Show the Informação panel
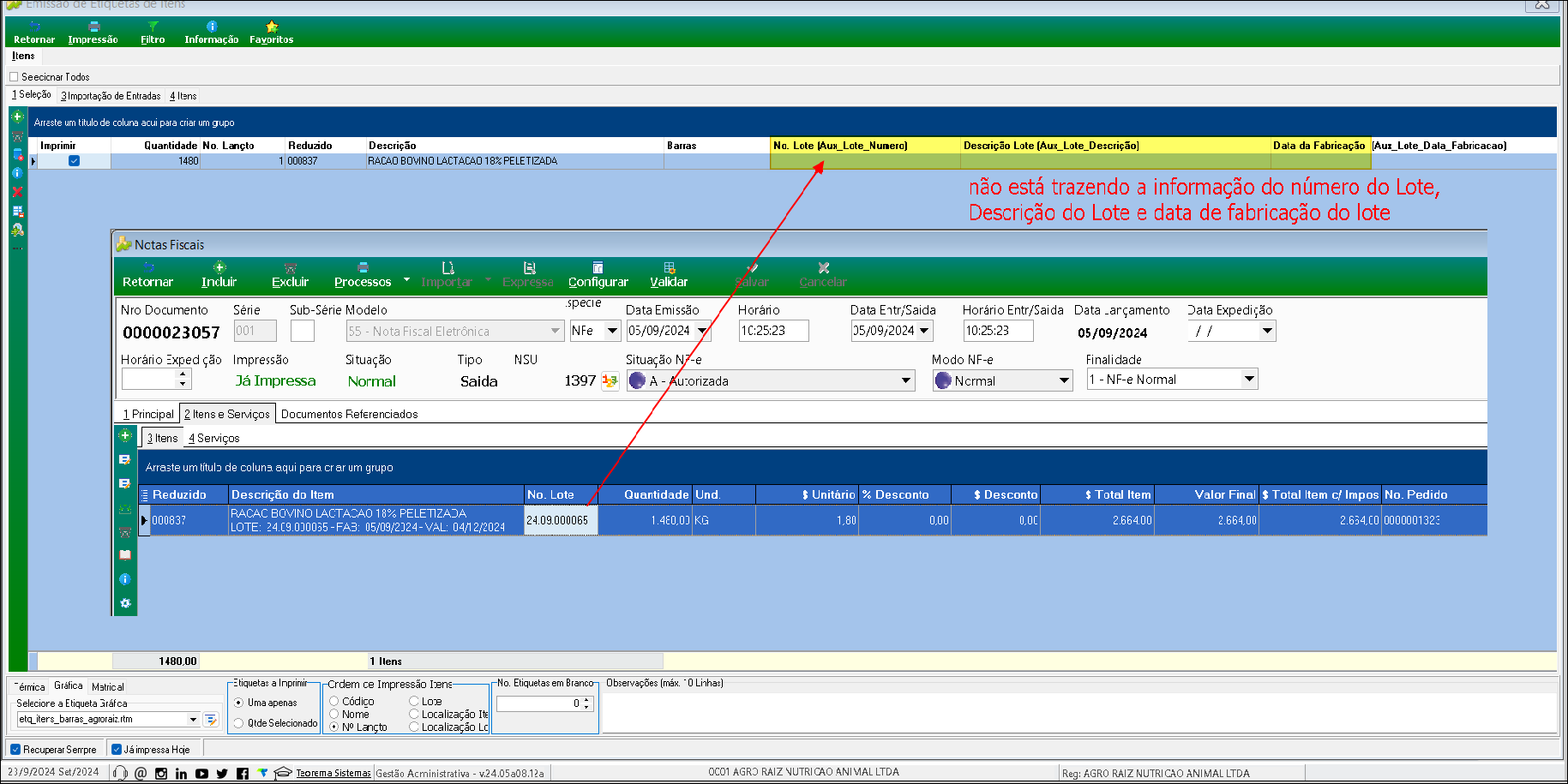 coord(211,33)
